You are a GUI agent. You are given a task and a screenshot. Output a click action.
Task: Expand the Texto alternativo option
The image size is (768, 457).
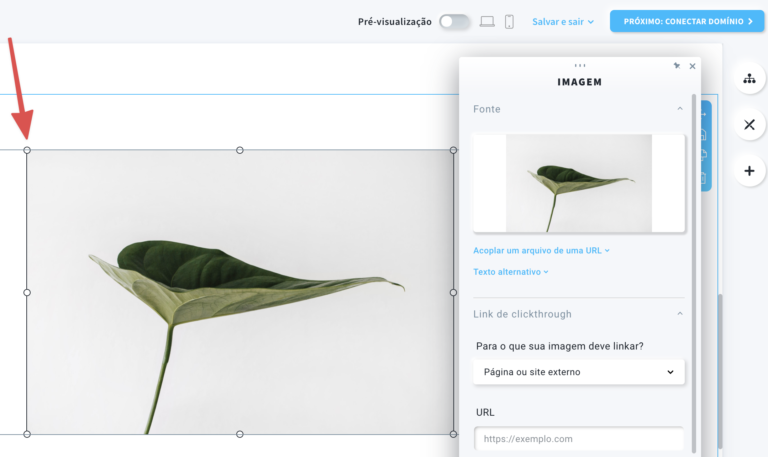(x=510, y=272)
